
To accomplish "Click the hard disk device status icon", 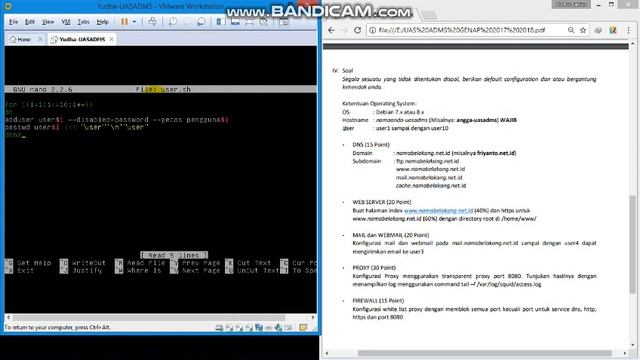I will [x=219, y=327].
